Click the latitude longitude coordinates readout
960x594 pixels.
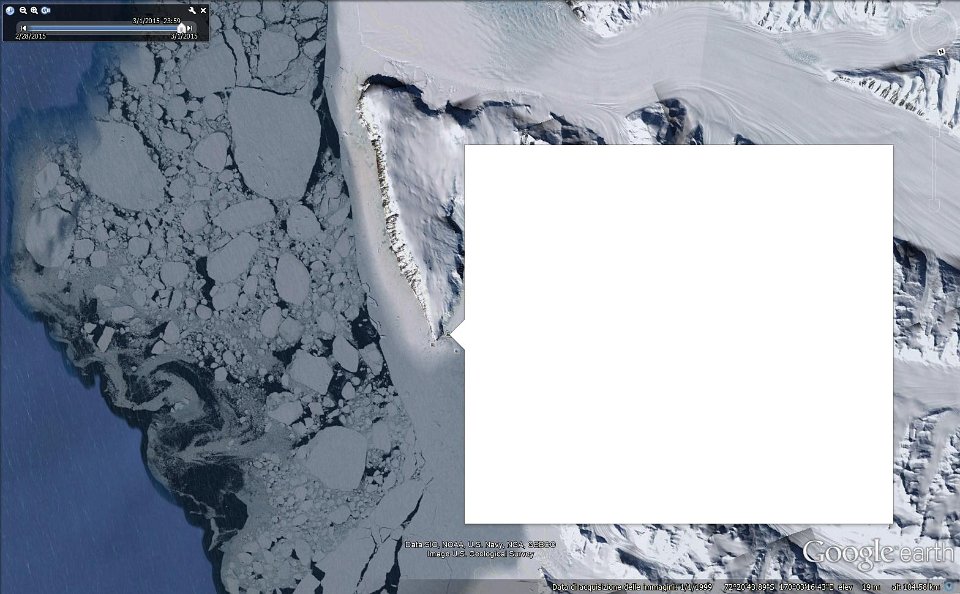coord(778,587)
